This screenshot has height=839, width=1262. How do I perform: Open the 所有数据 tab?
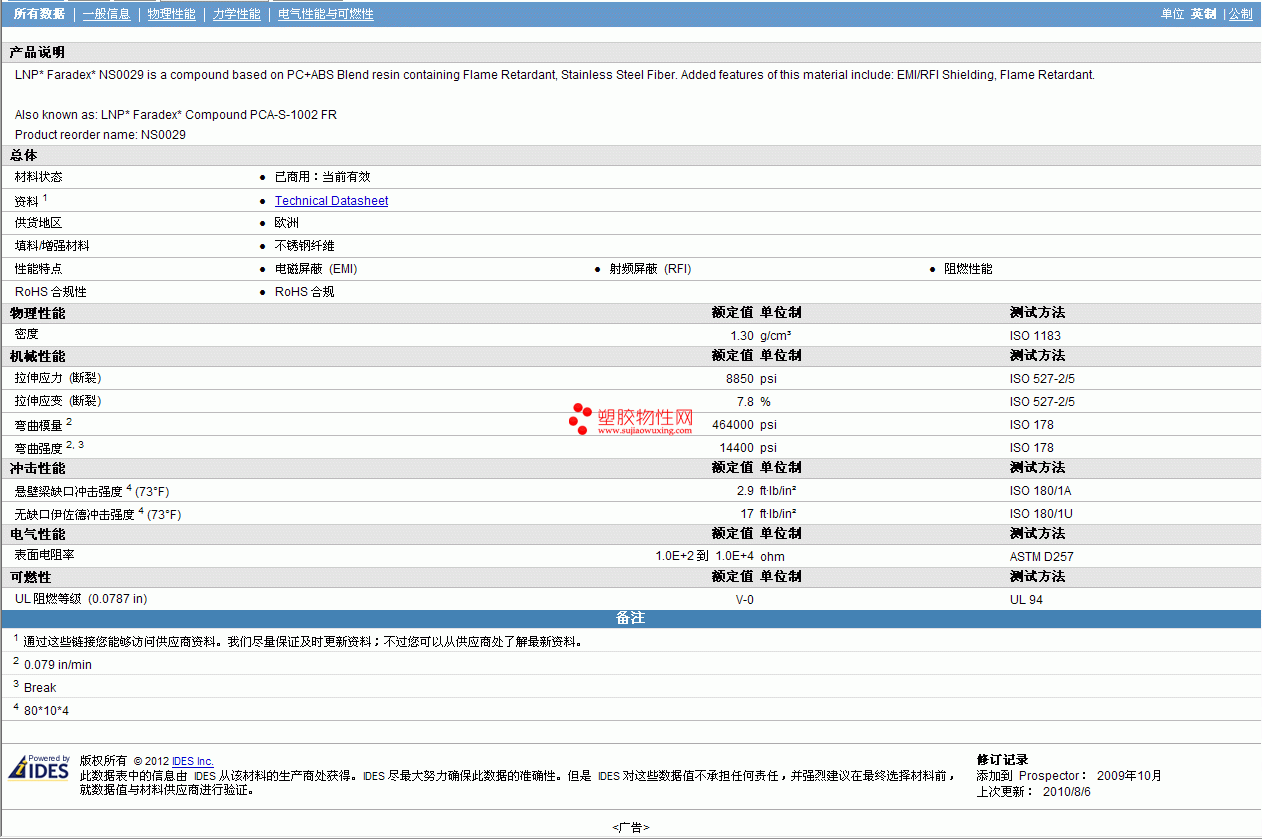click(39, 14)
